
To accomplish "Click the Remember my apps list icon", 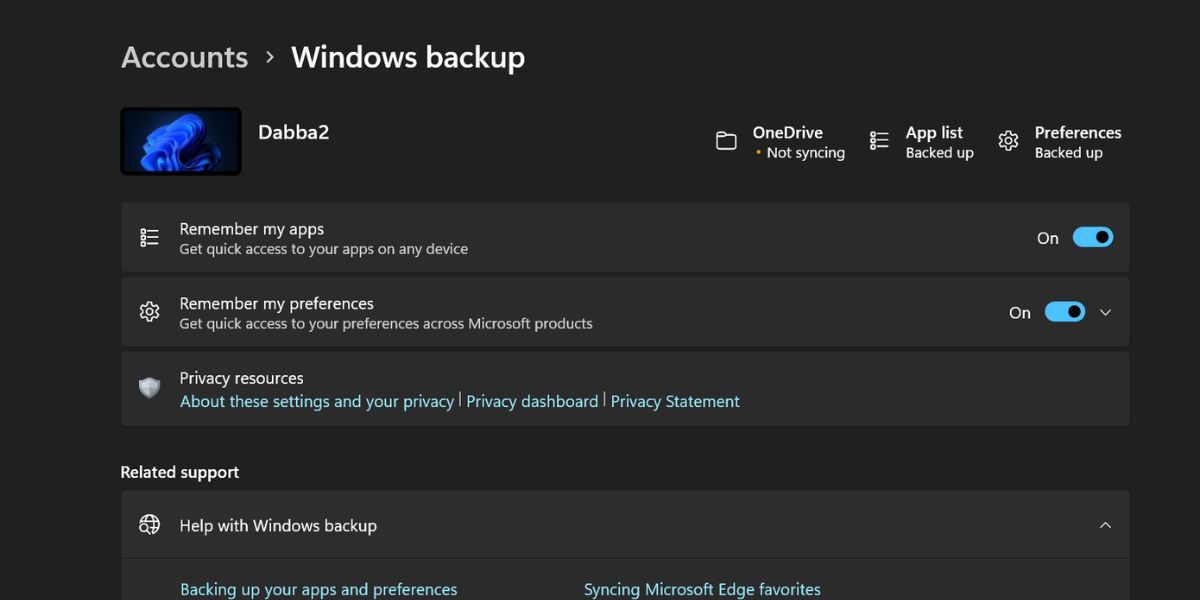I will coord(150,236).
